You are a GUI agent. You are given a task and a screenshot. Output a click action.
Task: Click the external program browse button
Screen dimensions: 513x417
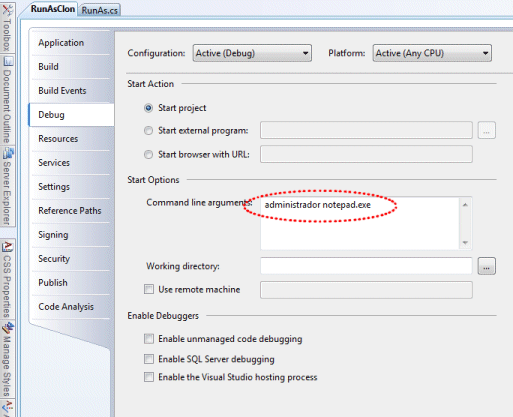coord(486,130)
